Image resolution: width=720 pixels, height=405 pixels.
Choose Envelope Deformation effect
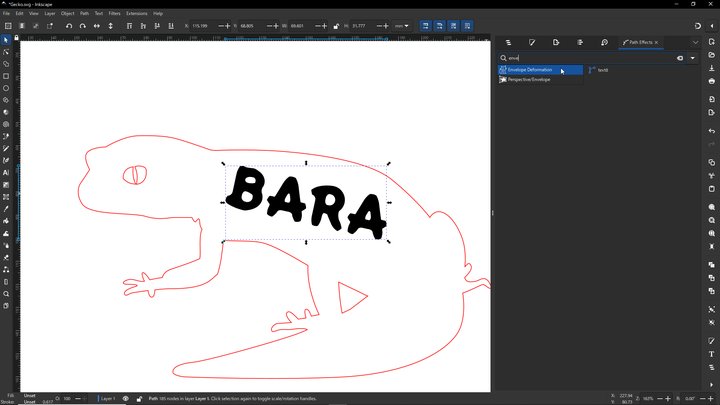tap(529, 70)
